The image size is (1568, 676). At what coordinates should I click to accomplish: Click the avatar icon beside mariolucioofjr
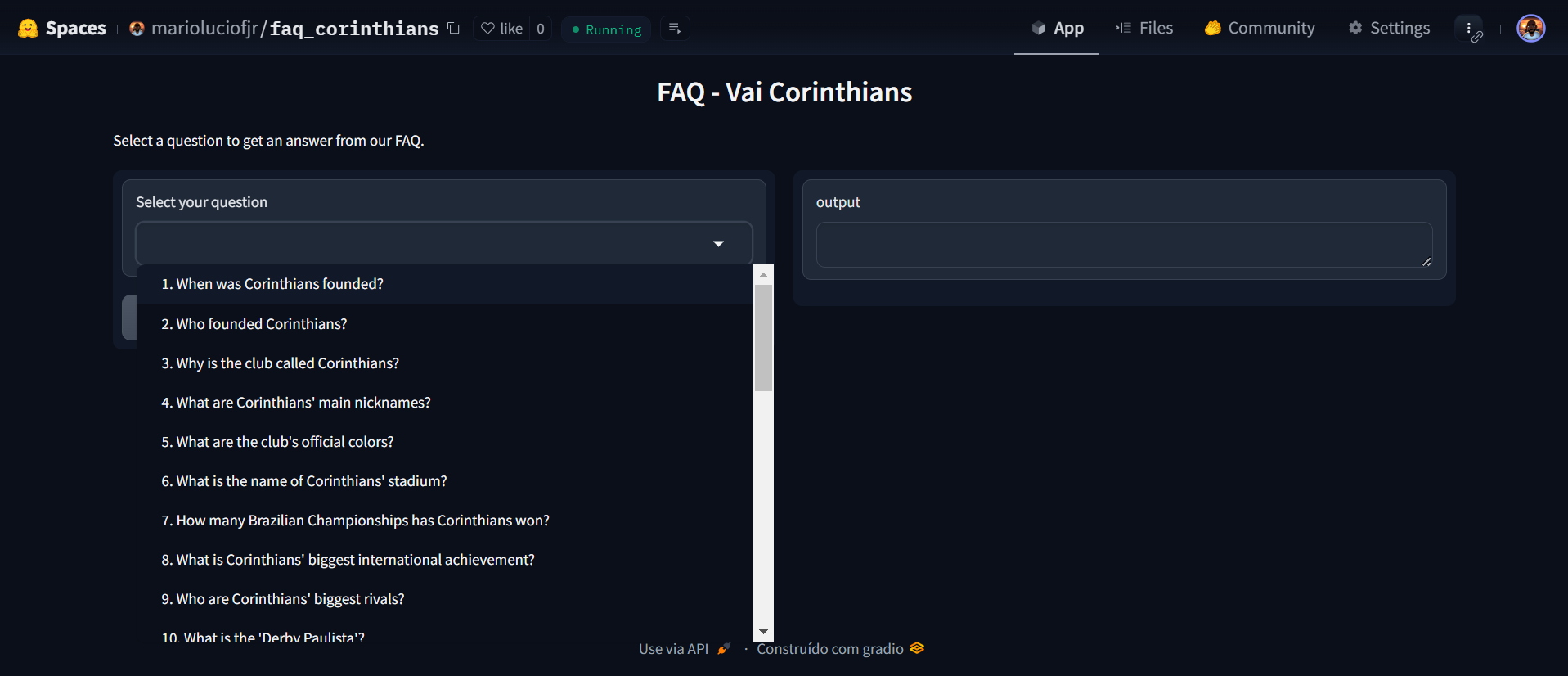[x=137, y=29]
